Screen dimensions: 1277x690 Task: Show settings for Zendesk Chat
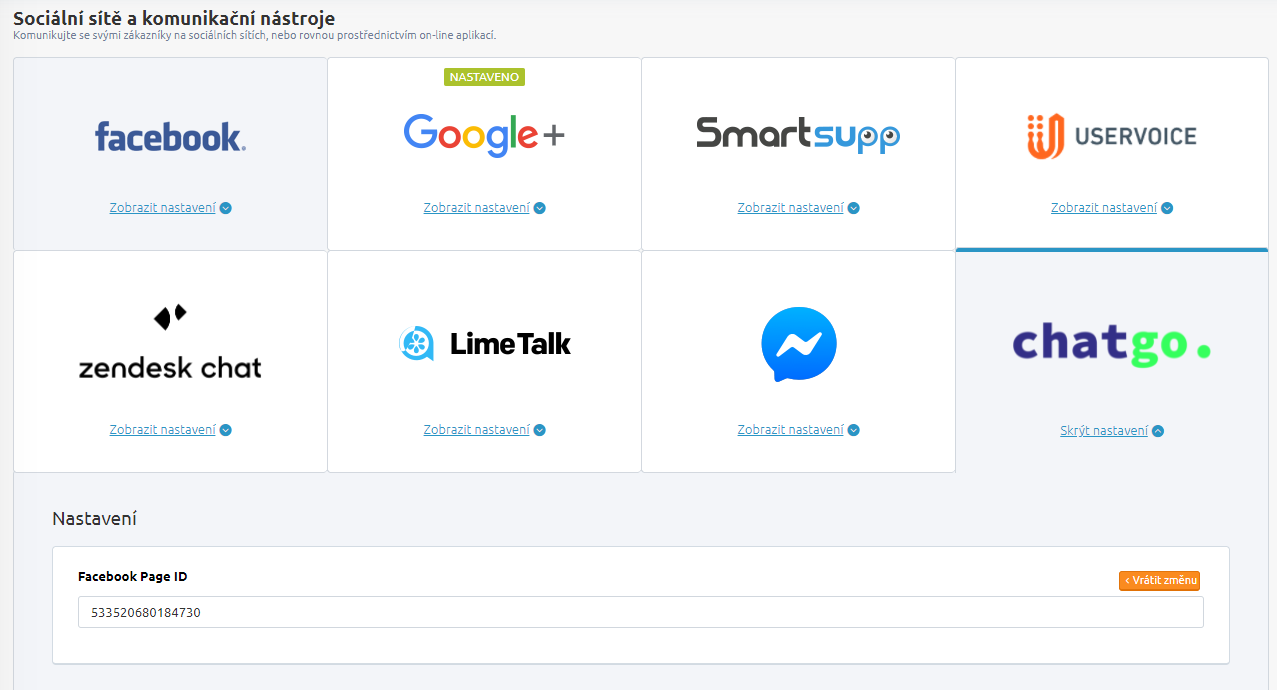(x=163, y=430)
